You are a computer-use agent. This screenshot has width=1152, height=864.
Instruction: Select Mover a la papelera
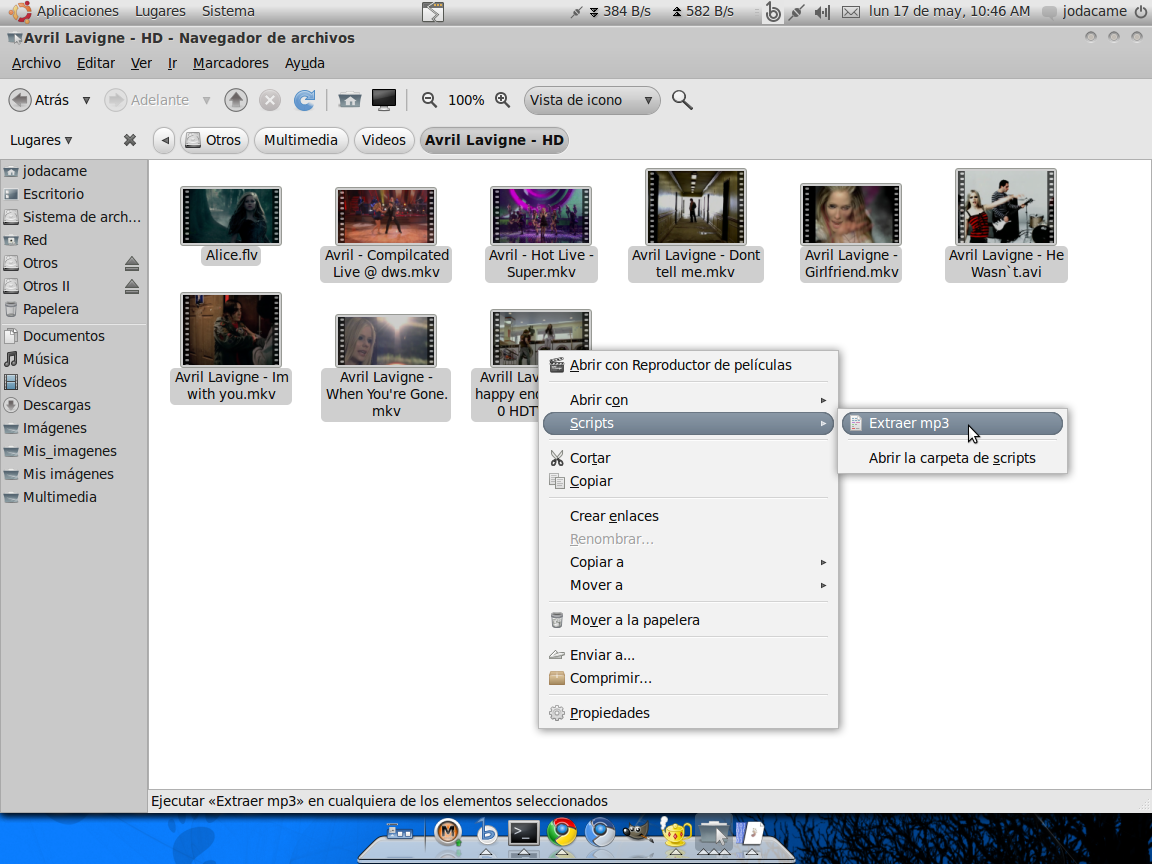tap(688, 620)
